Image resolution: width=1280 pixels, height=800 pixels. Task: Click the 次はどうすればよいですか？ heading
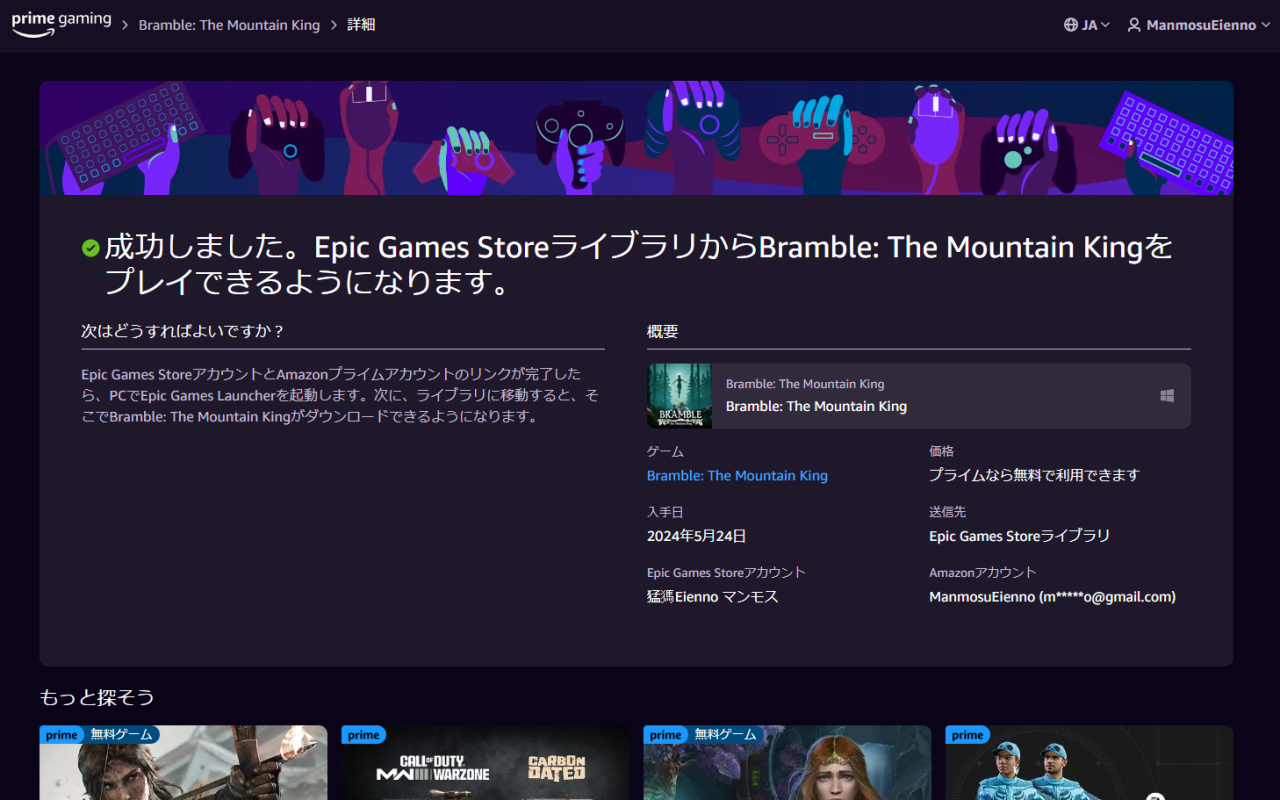point(183,331)
